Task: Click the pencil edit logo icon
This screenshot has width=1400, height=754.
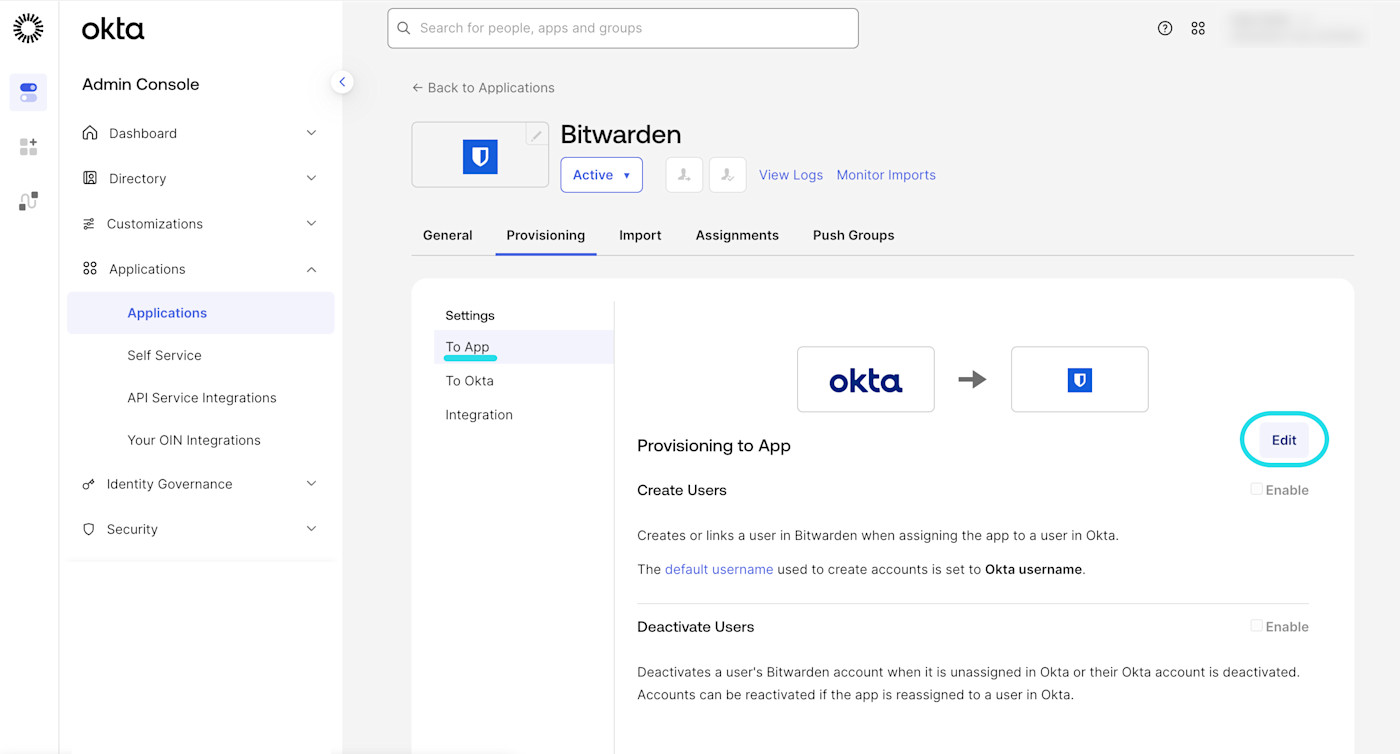Action: [x=537, y=134]
